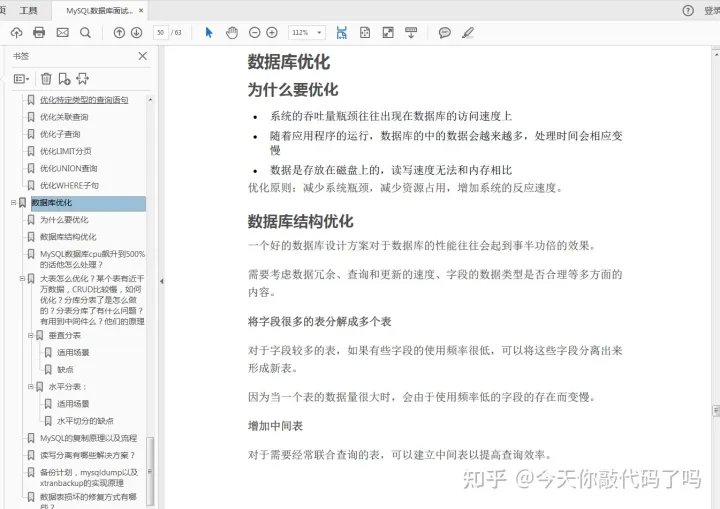Select bookmark 读写分离有哪些解决方案？
Screen dimensions: 720x509
click(87, 455)
